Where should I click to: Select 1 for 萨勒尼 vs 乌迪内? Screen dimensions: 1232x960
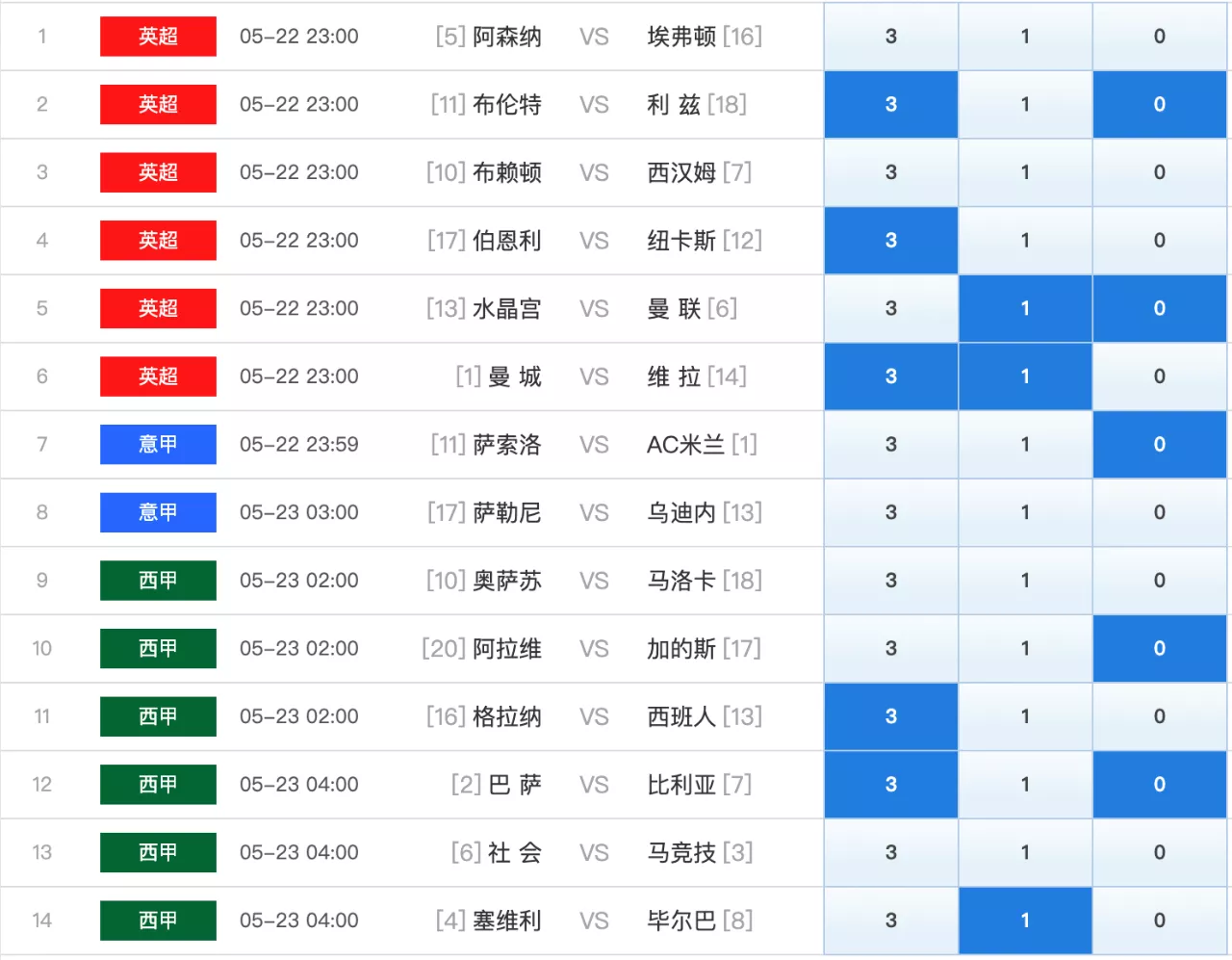1025,512
